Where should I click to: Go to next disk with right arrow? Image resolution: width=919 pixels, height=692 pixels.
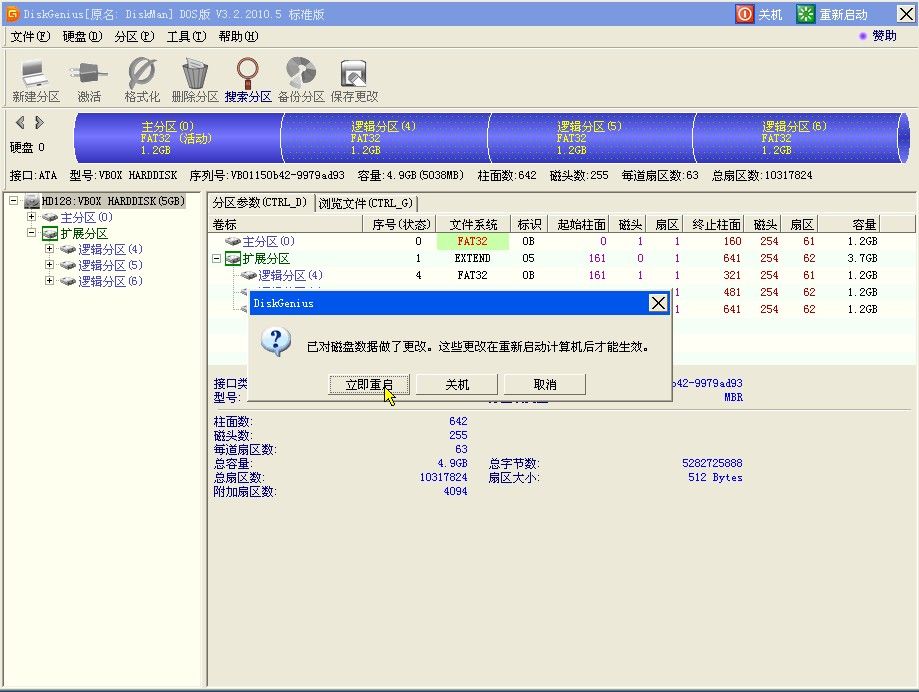[39, 122]
